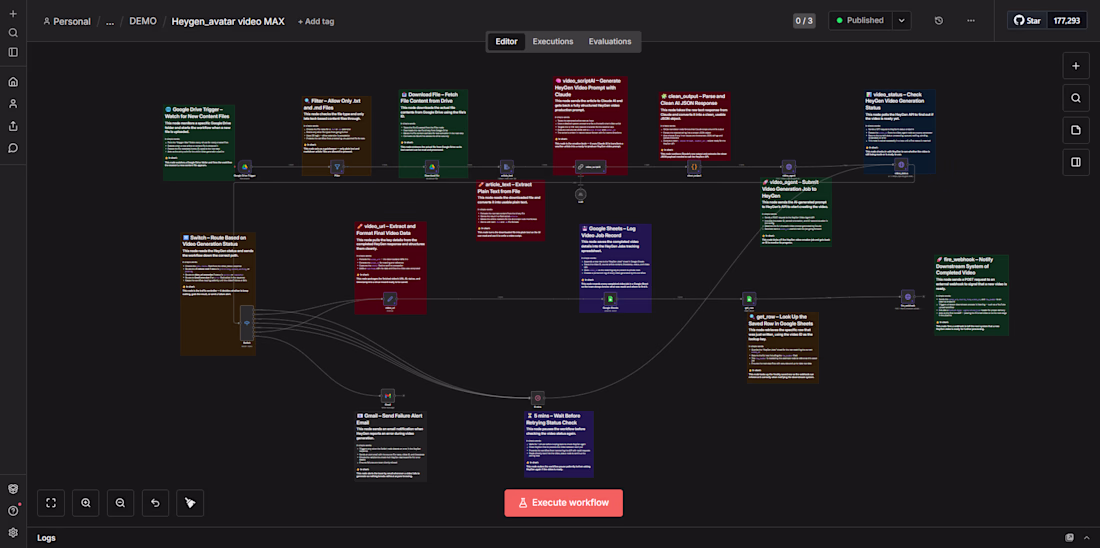Go to home overview in left sidebar

[x=13, y=81]
